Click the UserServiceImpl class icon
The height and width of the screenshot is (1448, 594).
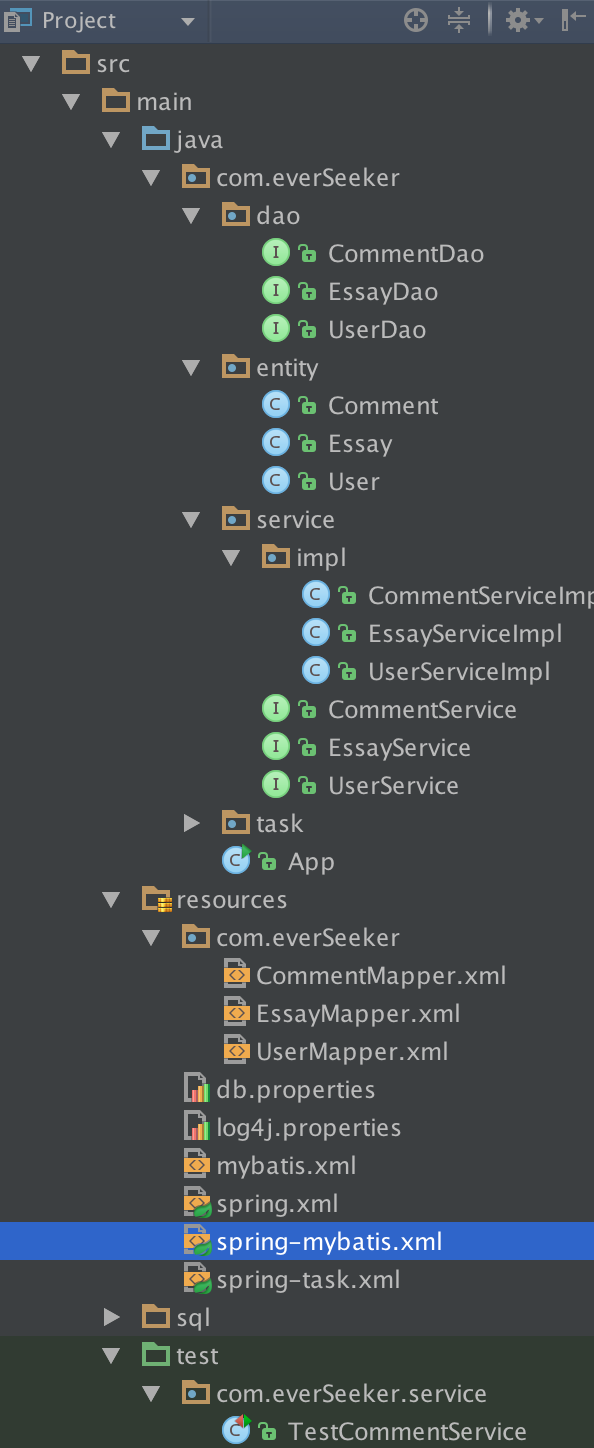pos(316,671)
